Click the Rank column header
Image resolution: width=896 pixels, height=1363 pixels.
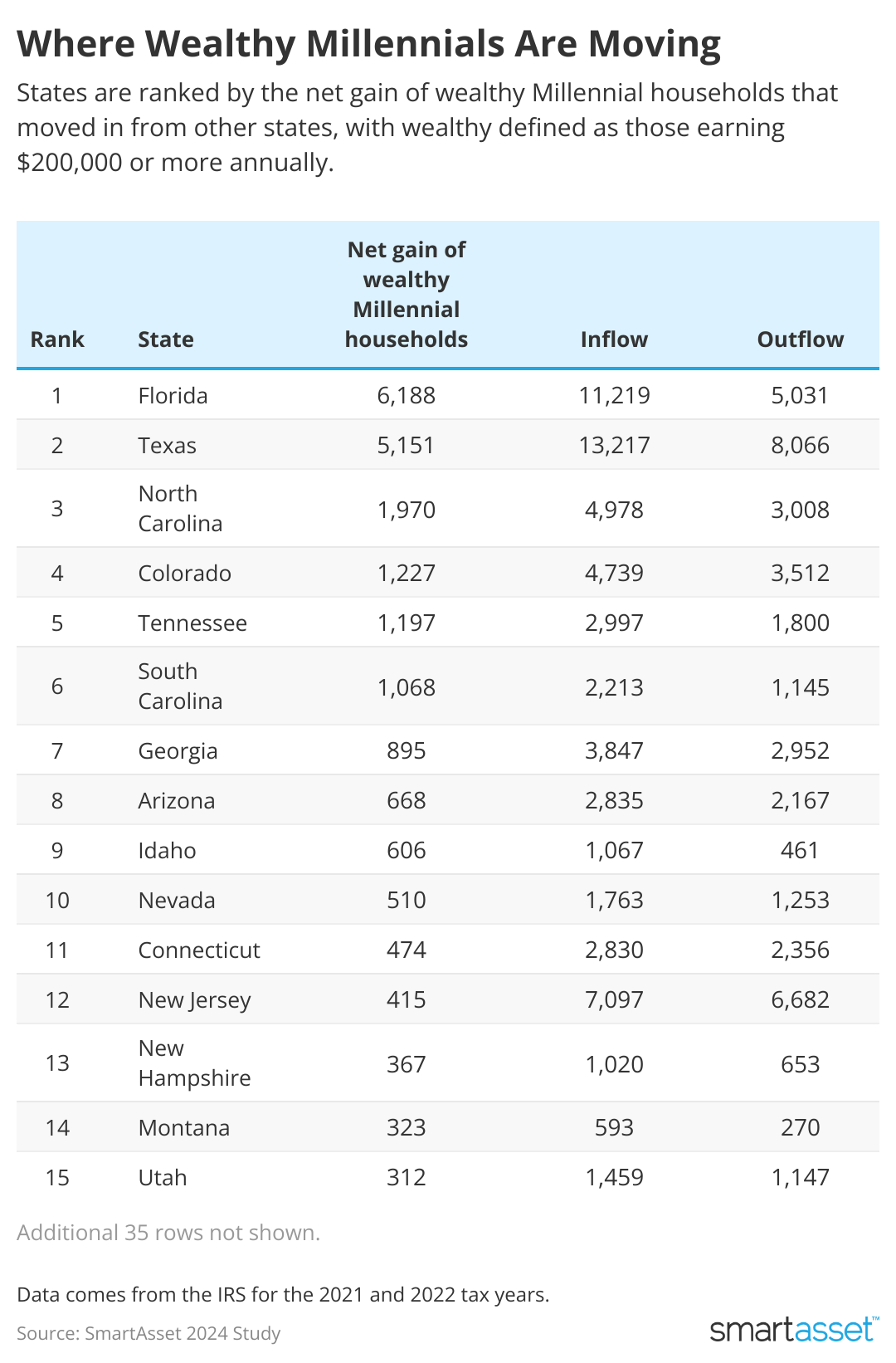pos(57,340)
